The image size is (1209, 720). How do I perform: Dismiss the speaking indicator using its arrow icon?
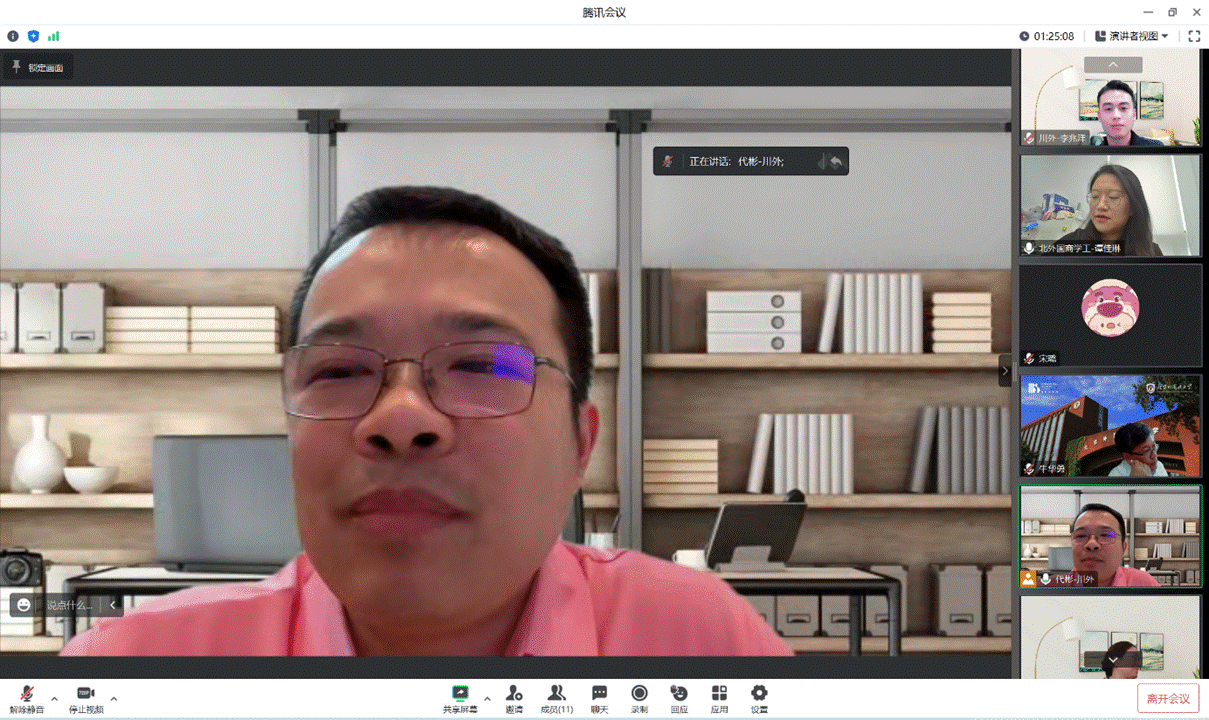[835, 161]
